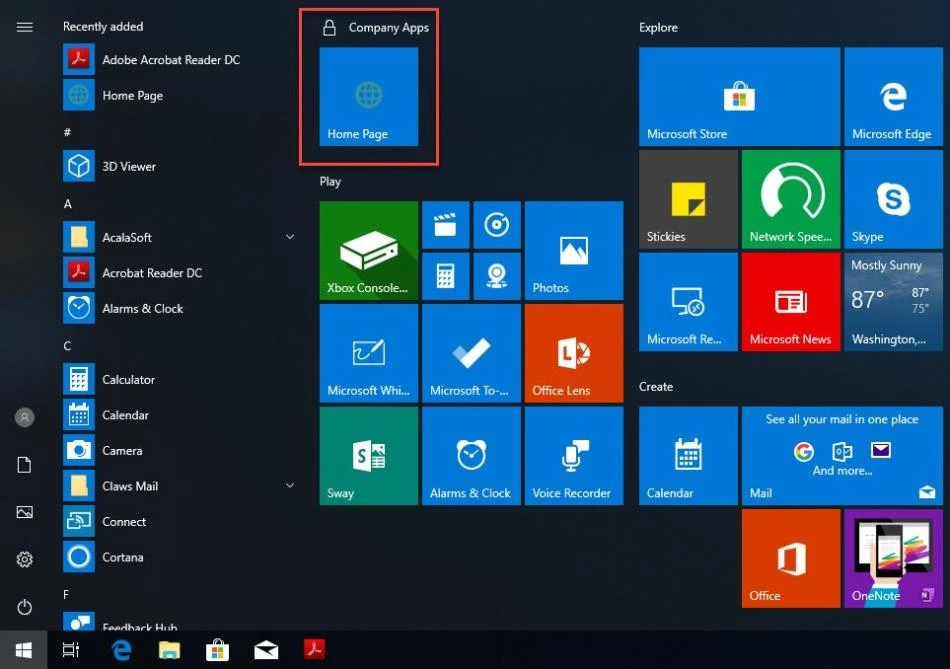Open File Explorer from the taskbar

click(x=170, y=650)
